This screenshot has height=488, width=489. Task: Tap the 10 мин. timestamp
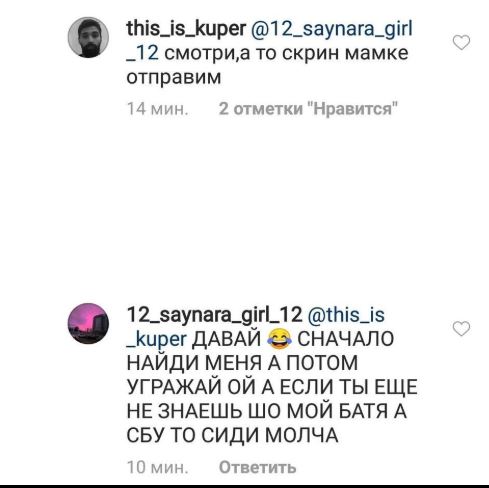[158, 467]
